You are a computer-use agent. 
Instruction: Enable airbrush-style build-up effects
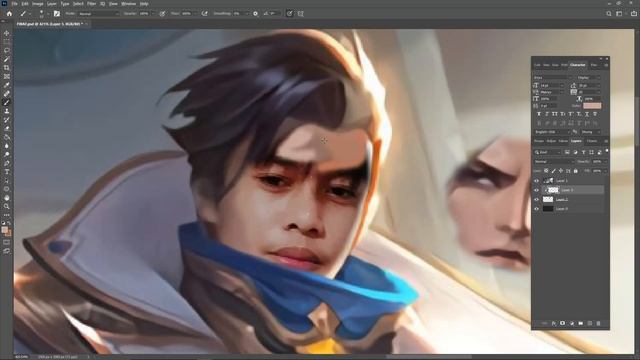coord(204,13)
